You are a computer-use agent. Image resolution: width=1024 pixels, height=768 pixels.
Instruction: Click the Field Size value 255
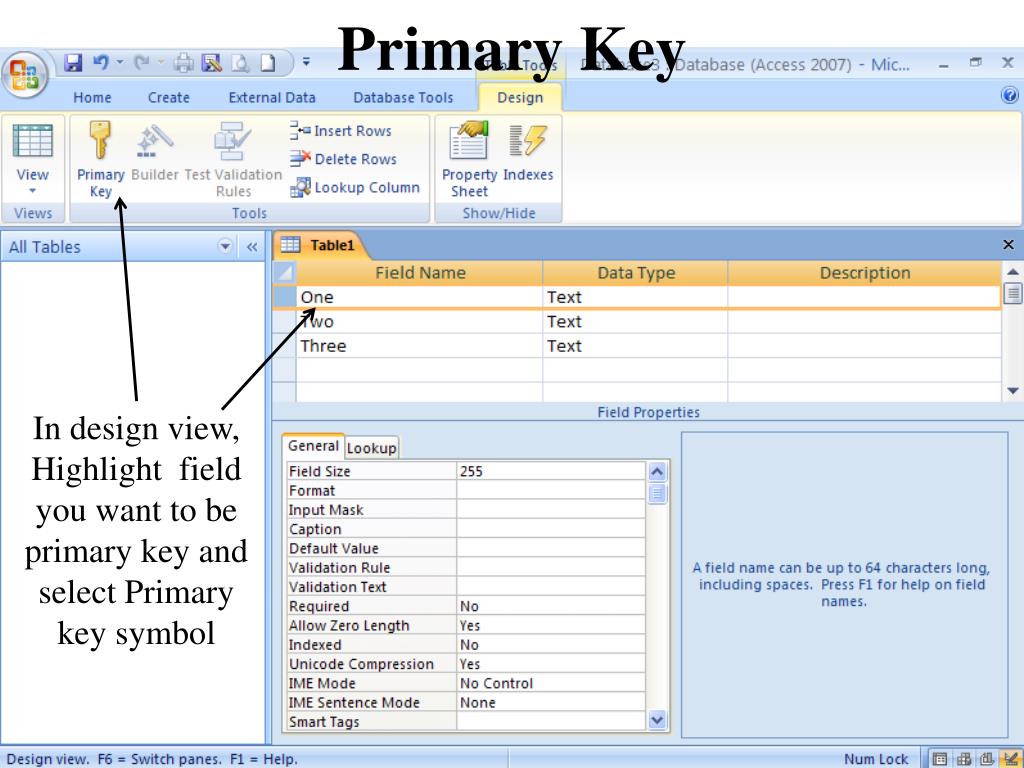tap(551, 472)
